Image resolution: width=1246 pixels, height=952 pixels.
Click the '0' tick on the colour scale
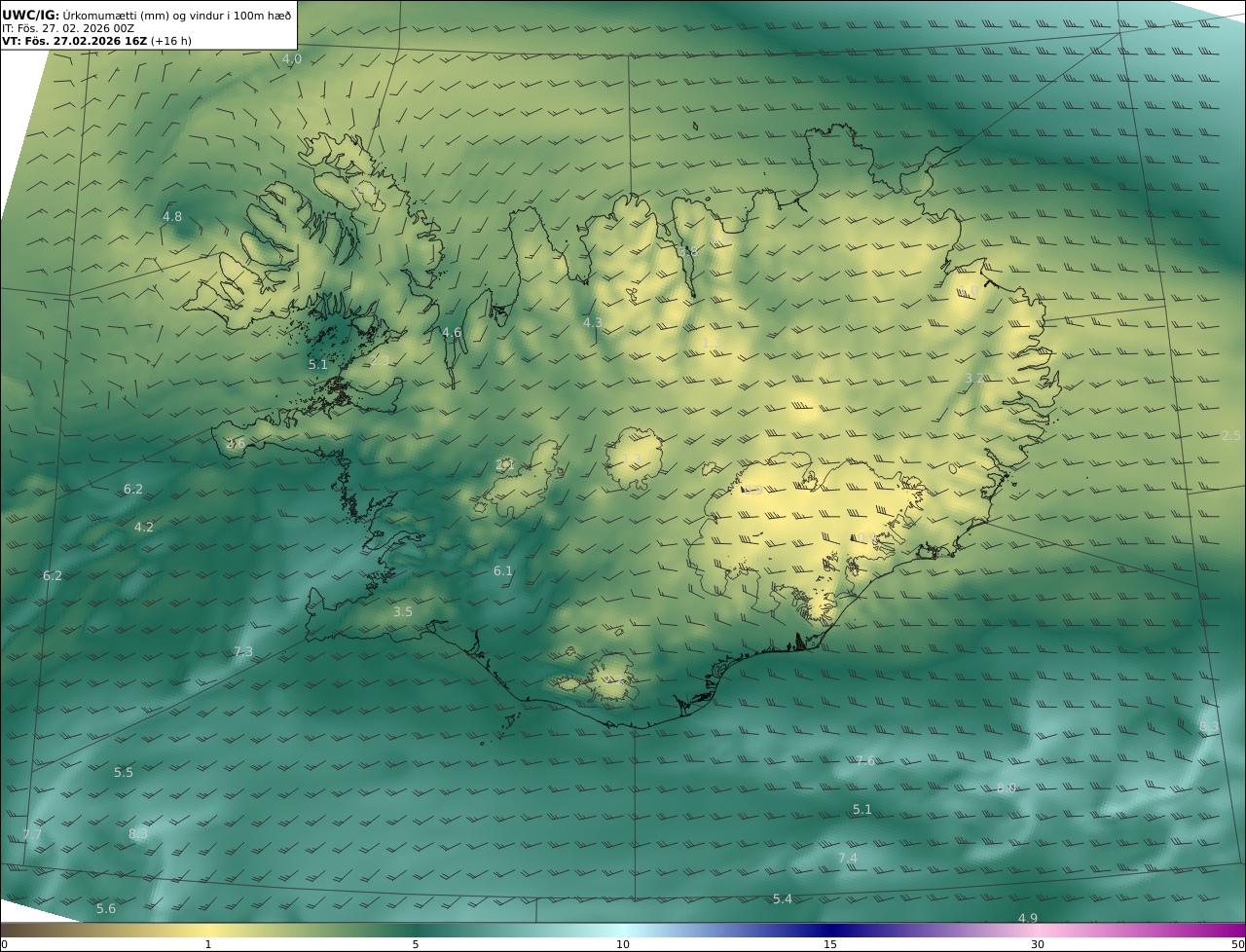[5, 945]
